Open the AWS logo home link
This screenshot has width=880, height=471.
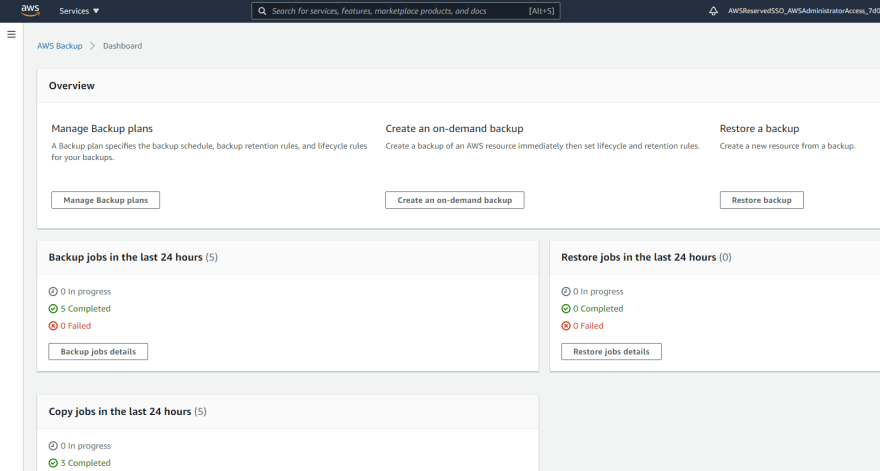pos(30,11)
